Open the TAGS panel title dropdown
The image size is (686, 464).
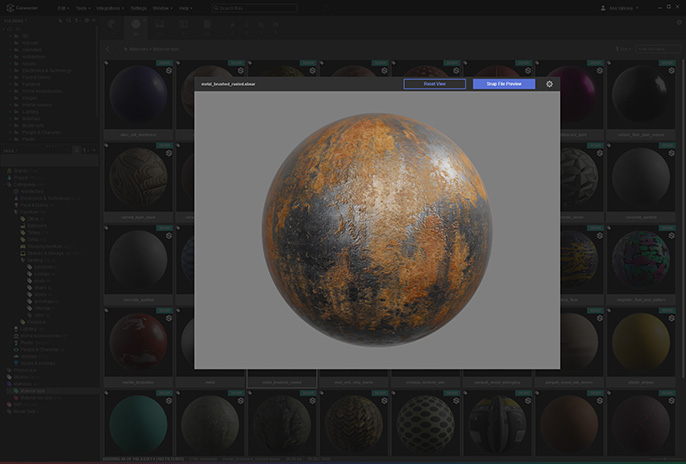10,150
